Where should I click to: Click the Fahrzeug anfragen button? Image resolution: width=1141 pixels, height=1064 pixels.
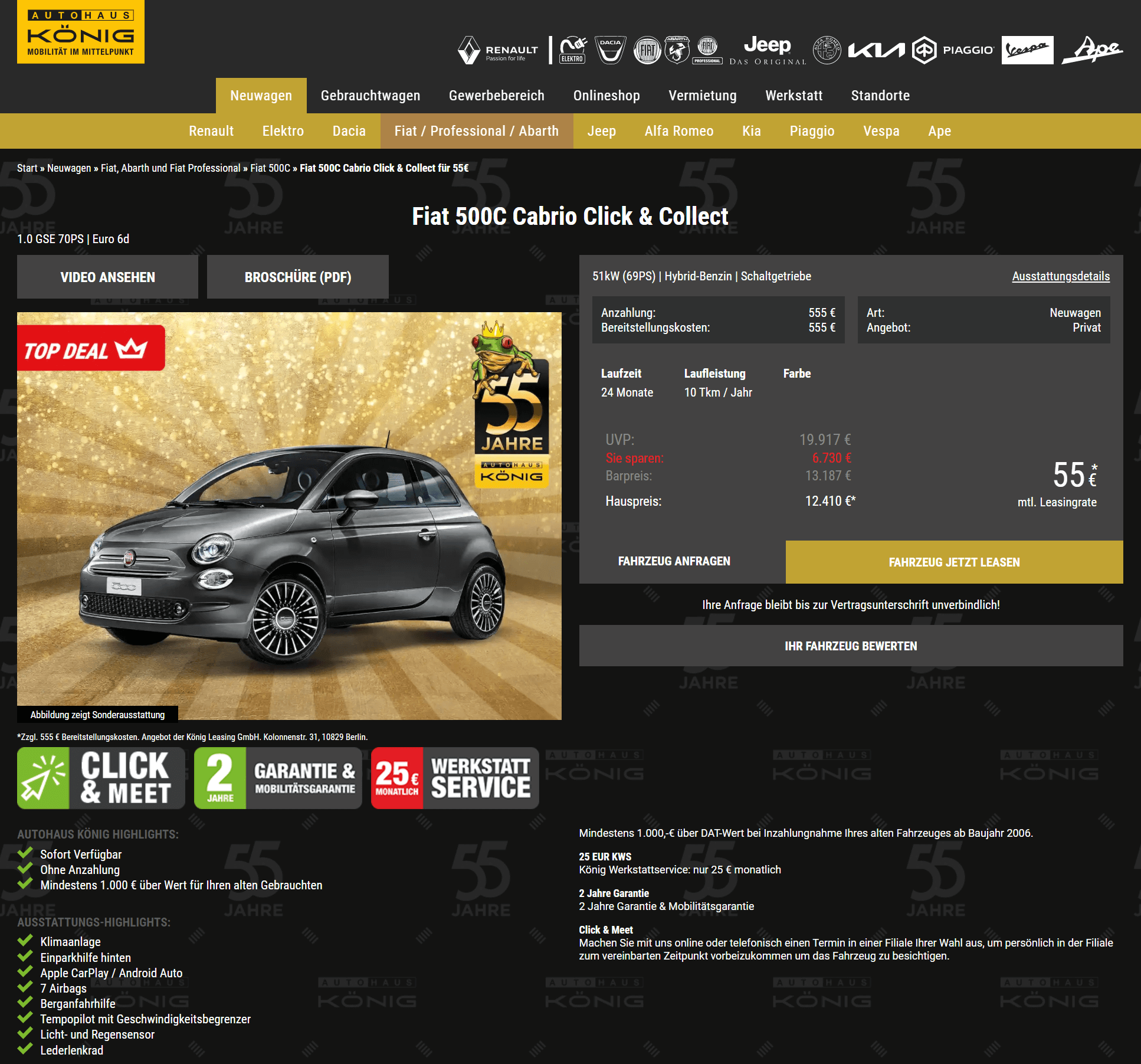674,561
